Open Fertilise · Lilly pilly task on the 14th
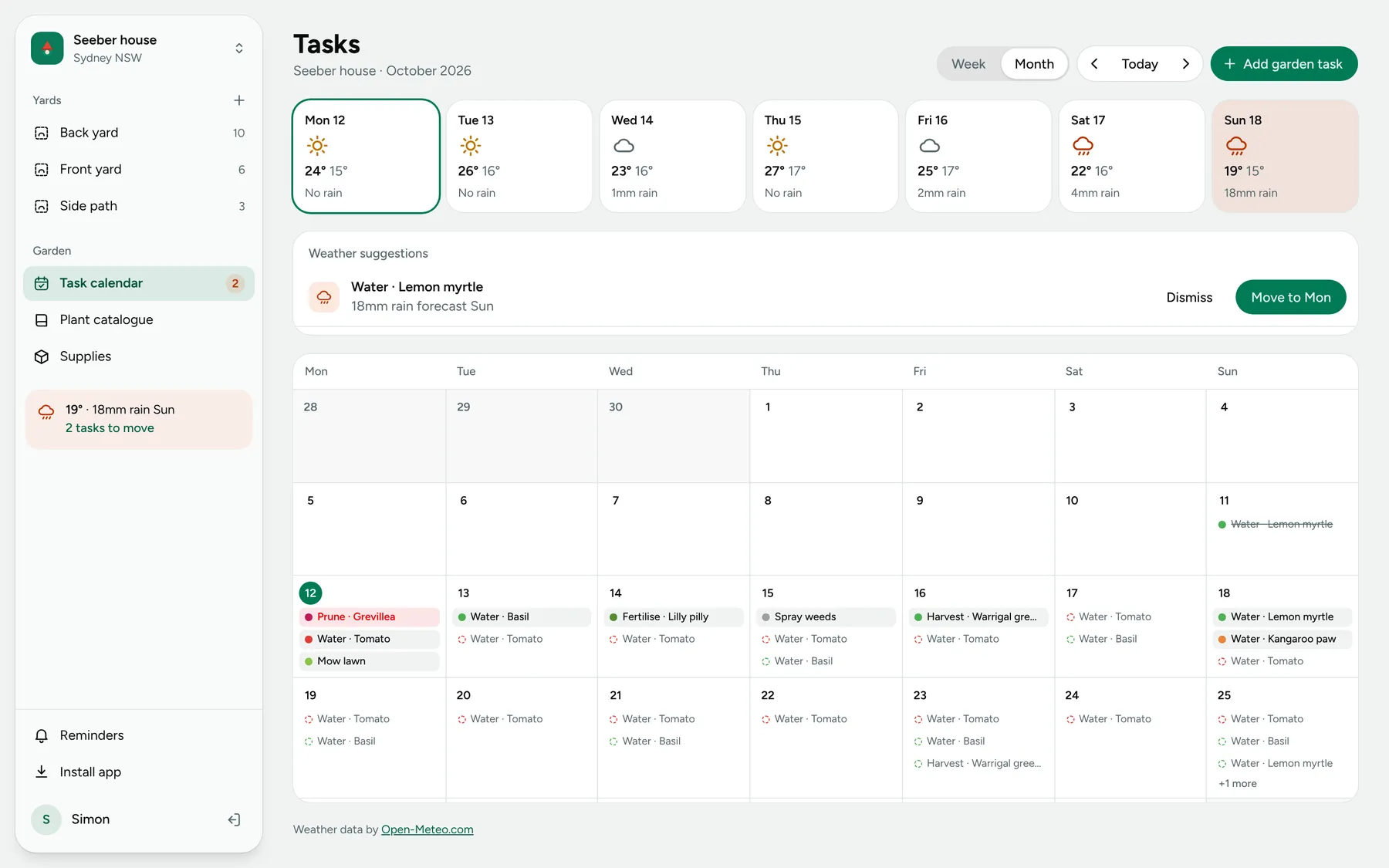1389x868 pixels. pos(674,616)
